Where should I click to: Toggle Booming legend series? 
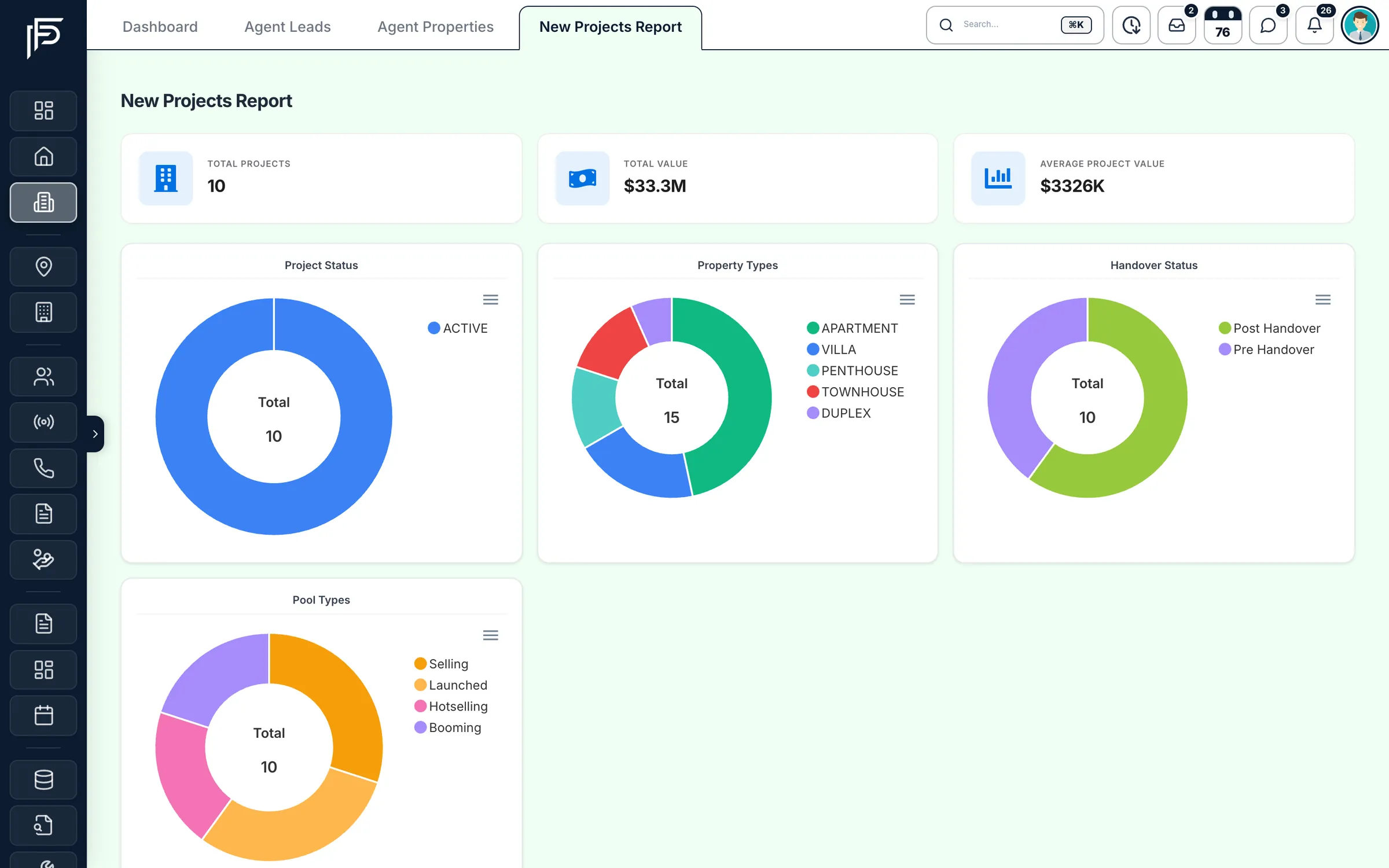click(448, 728)
